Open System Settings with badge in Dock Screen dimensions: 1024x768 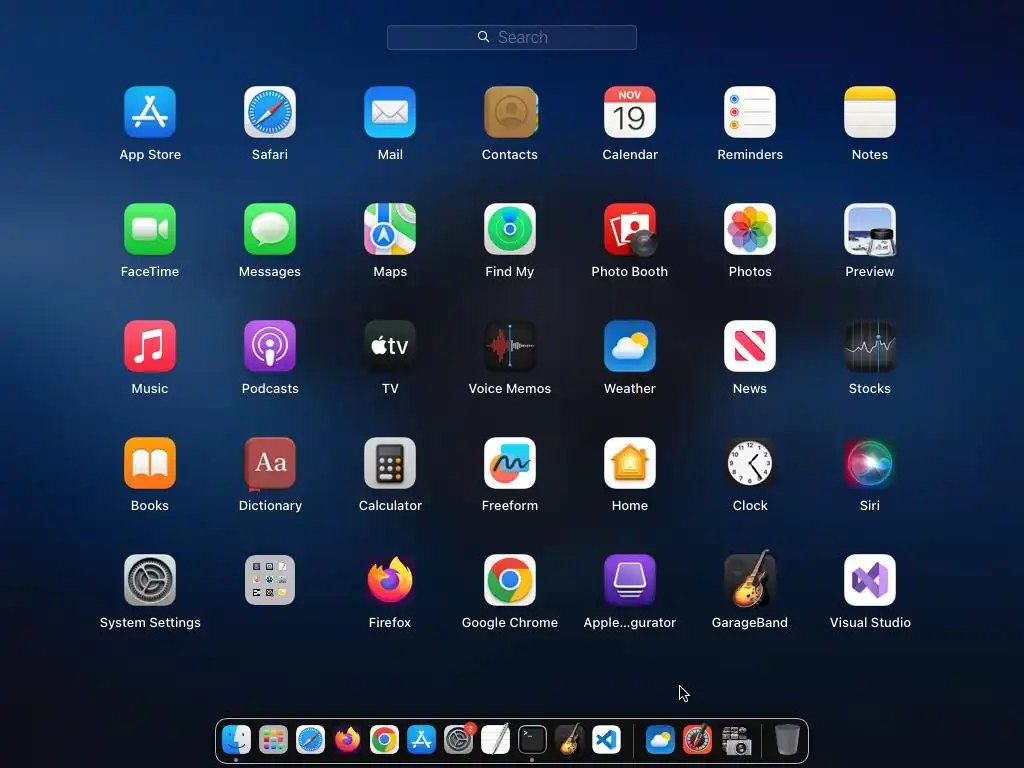[x=458, y=740]
